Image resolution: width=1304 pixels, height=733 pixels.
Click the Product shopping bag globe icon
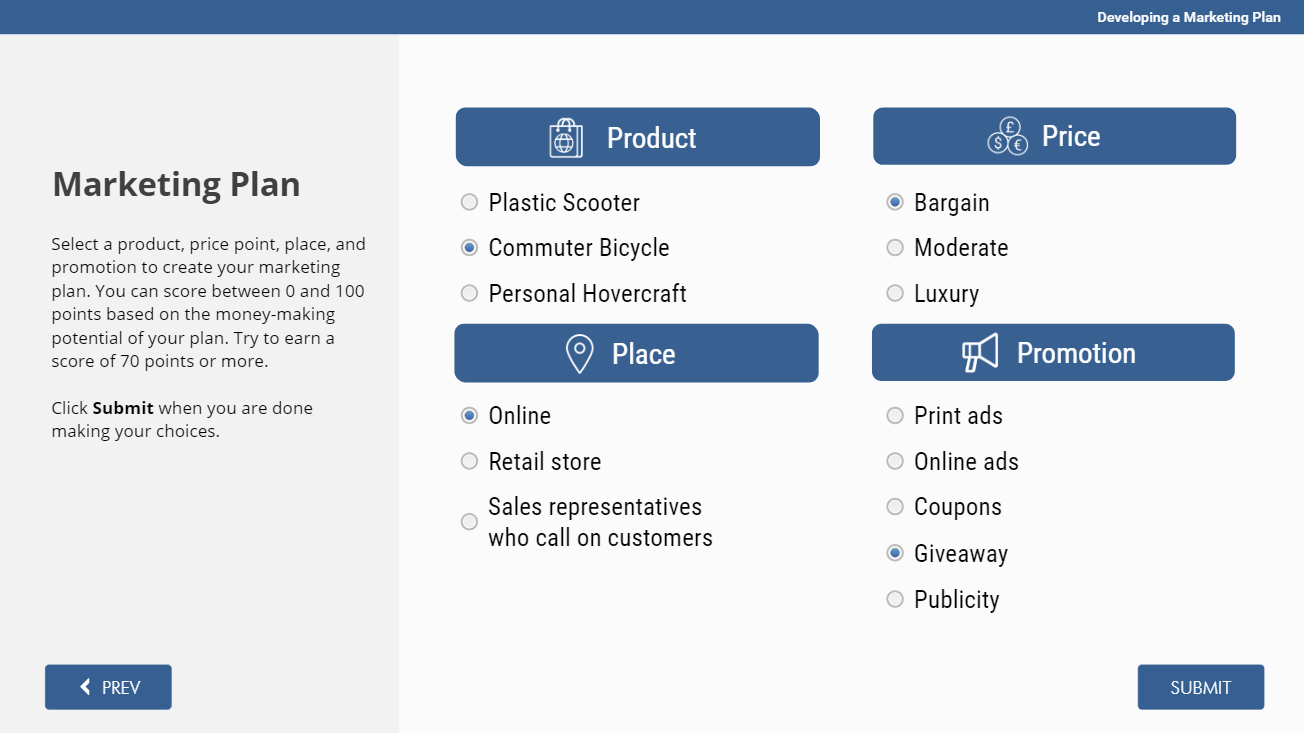click(x=565, y=138)
